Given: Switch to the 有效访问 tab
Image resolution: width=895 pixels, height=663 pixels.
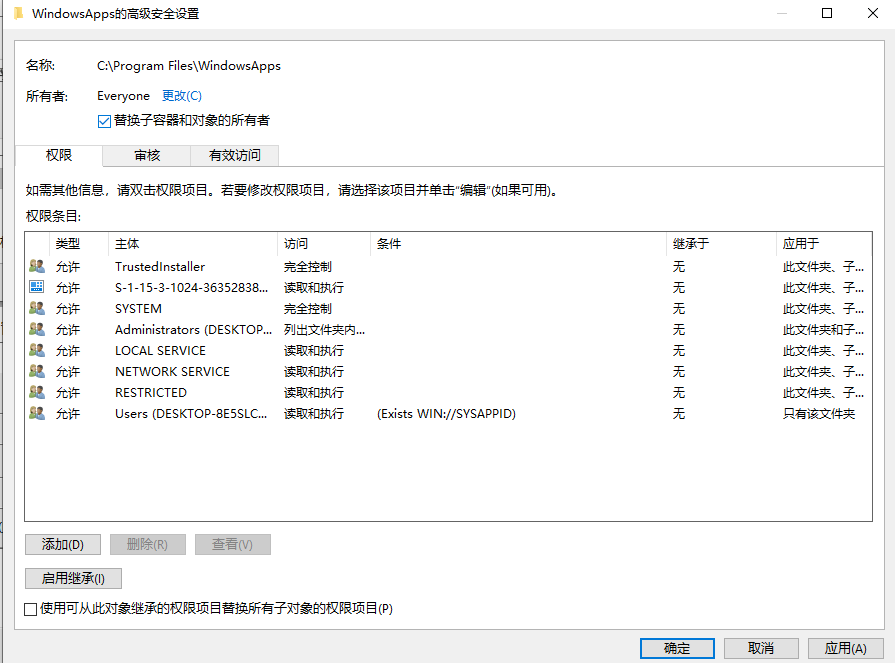Looking at the screenshot, I should click(235, 155).
